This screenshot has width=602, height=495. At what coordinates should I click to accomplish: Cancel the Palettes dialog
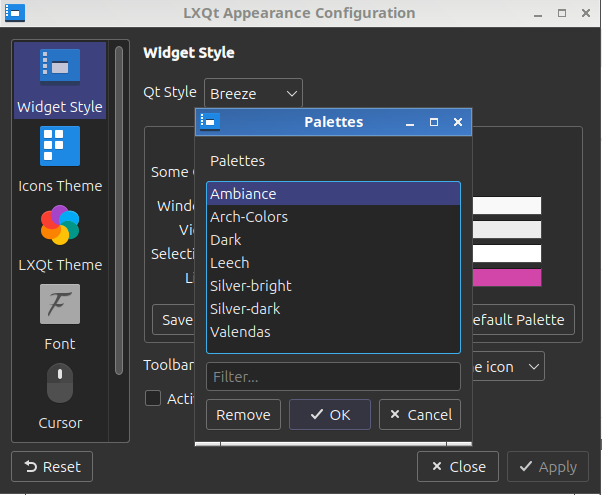point(419,415)
